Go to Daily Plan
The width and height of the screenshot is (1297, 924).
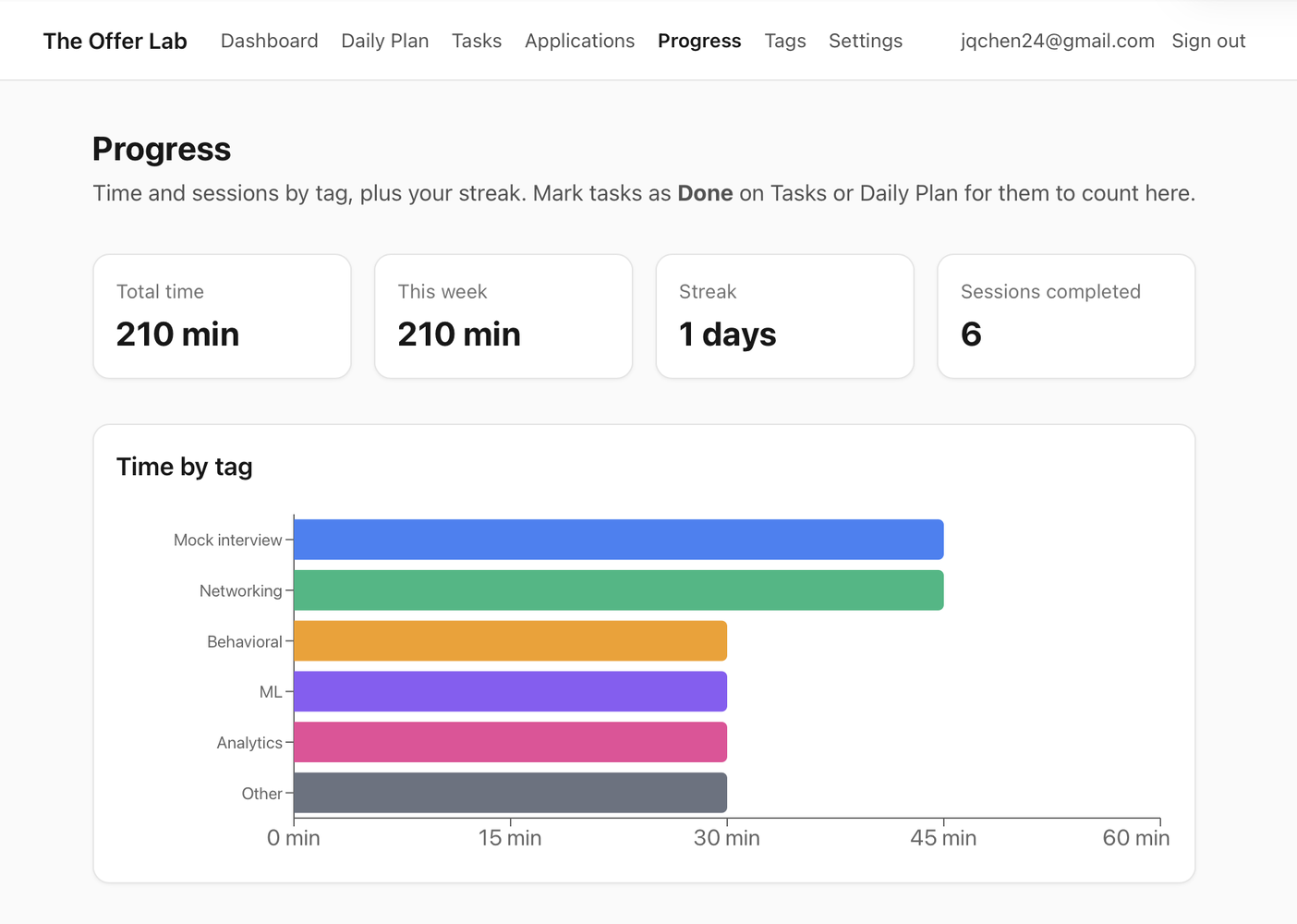(x=385, y=41)
